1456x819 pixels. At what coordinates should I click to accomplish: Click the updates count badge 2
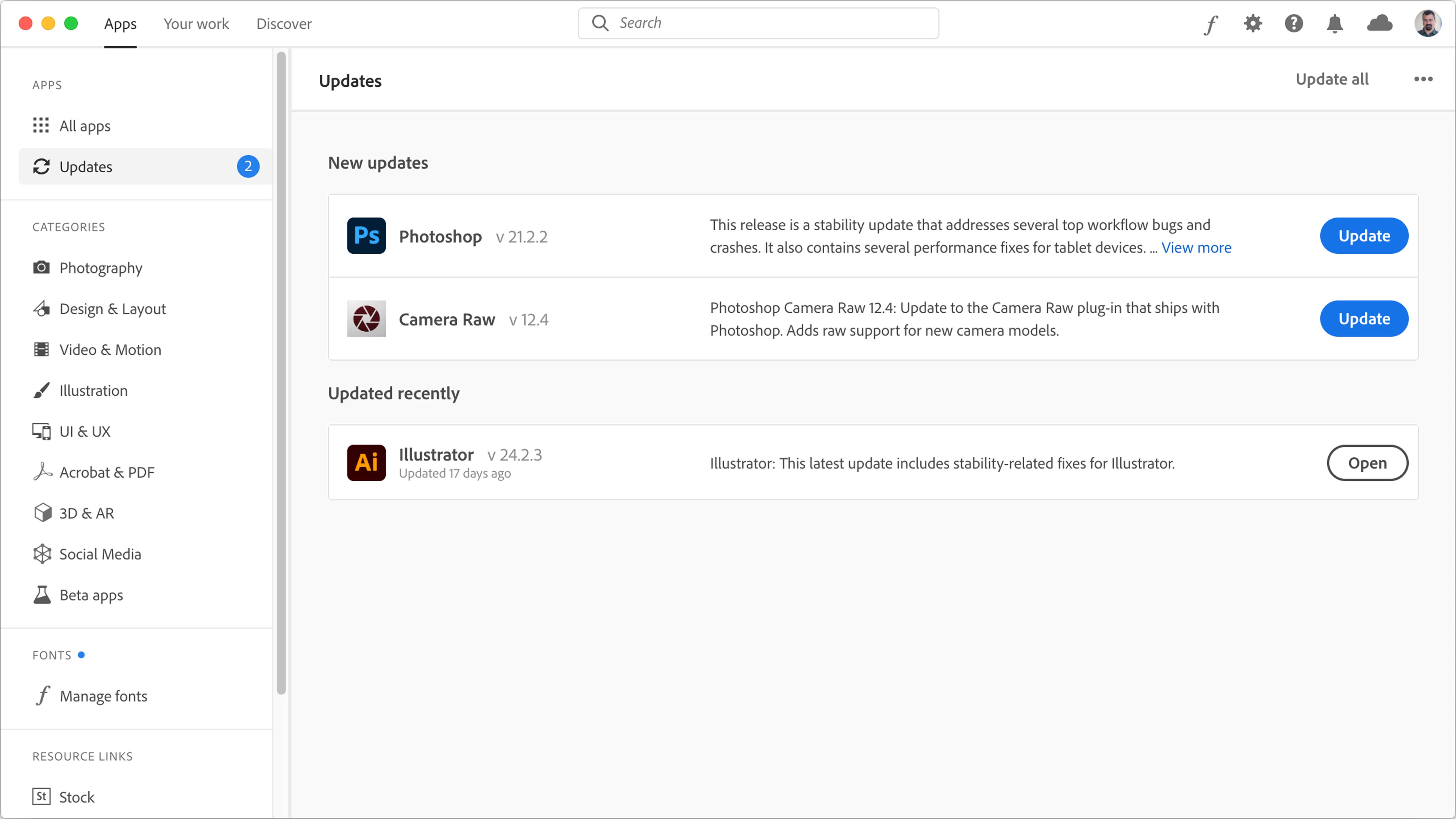pyautogui.click(x=248, y=167)
